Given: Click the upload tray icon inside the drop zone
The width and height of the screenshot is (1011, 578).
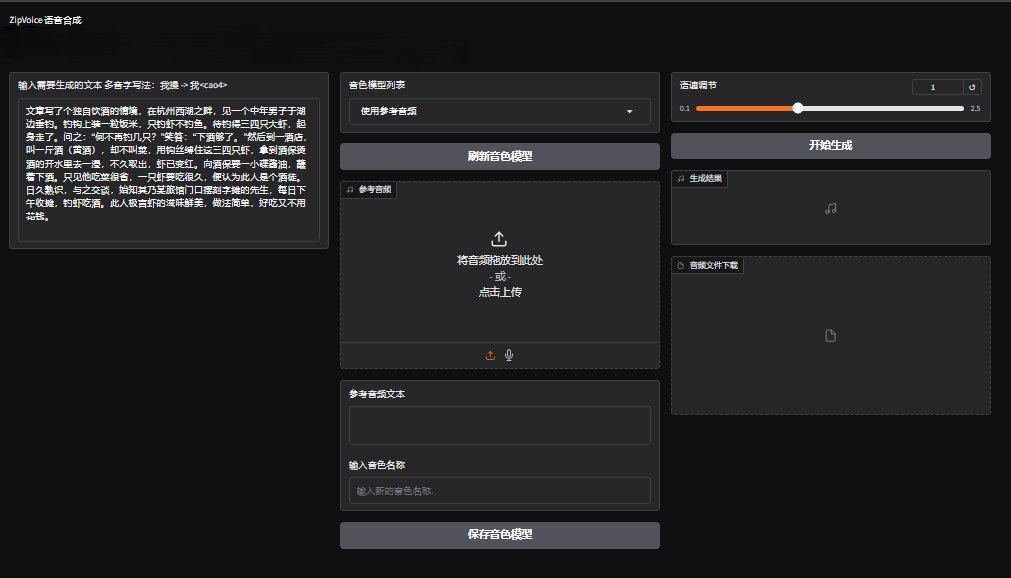Looking at the screenshot, I should [499, 238].
